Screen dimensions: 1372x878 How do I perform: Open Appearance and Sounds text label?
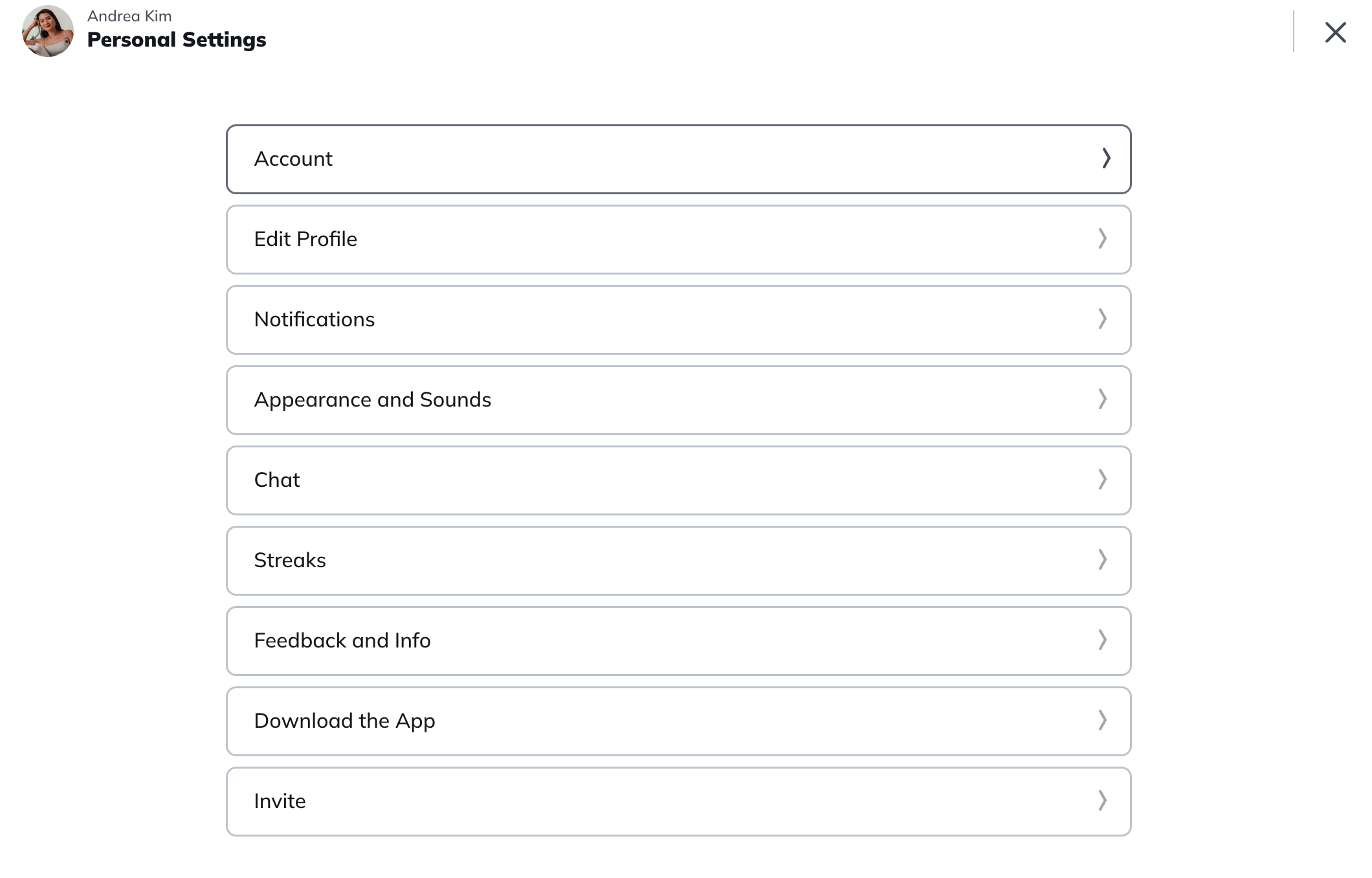click(372, 400)
